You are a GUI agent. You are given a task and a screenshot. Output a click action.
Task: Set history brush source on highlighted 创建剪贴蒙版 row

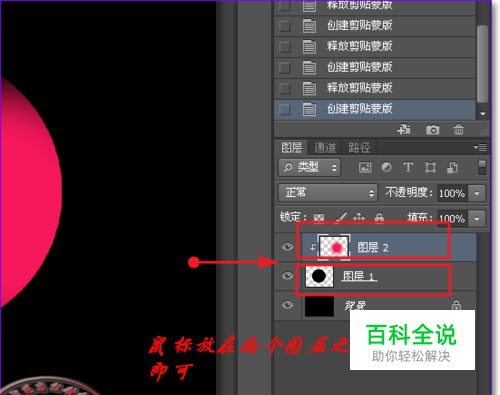284,109
